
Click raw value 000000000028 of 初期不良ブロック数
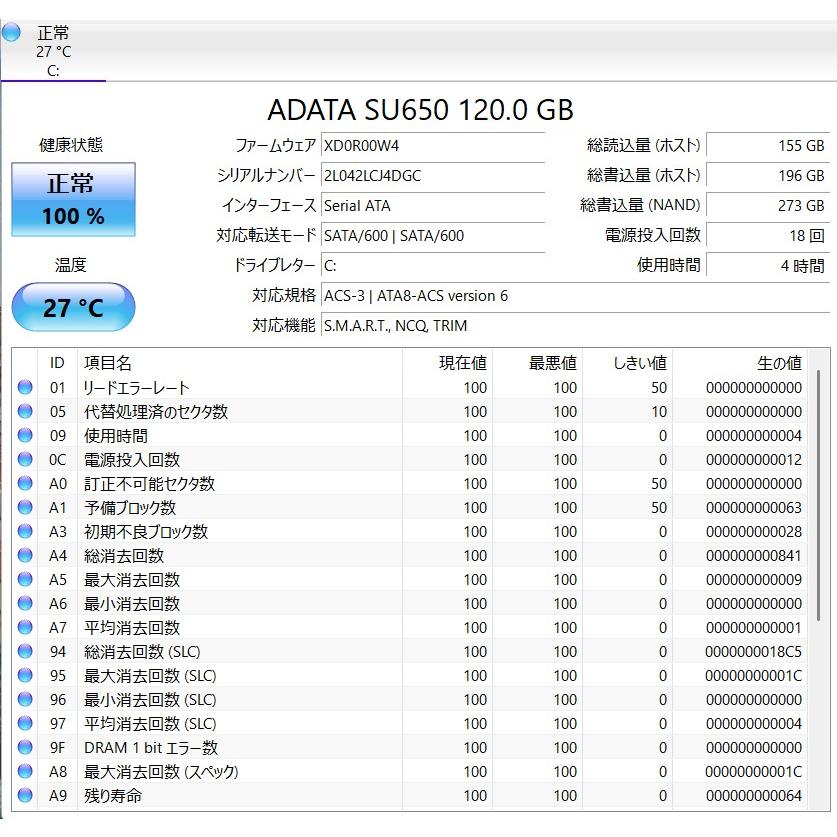pos(754,532)
